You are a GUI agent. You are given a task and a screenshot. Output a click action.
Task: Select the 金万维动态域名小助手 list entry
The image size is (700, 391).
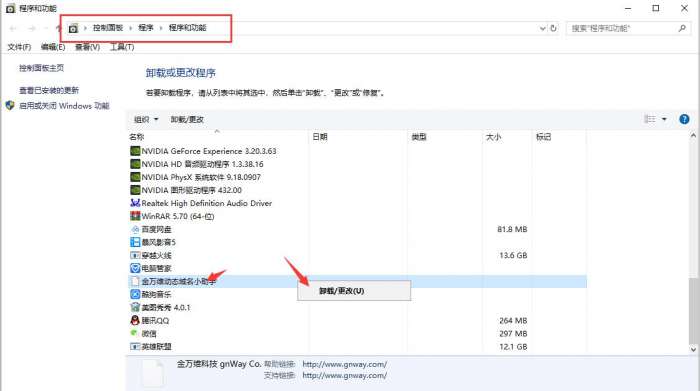coord(357,281)
